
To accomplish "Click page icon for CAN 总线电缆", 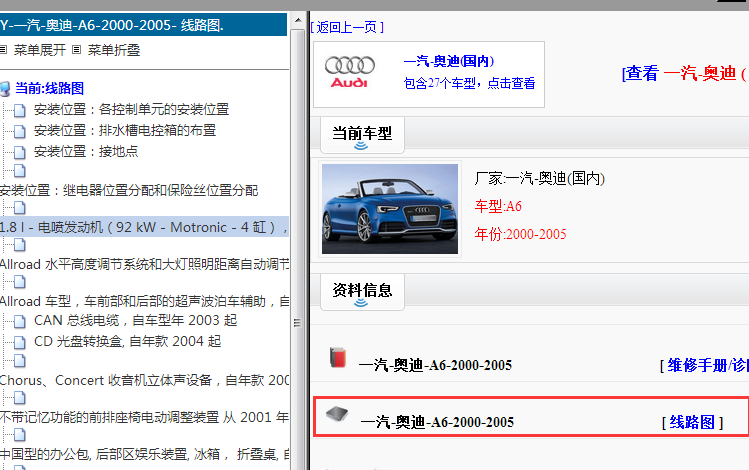I will (x=20, y=321).
